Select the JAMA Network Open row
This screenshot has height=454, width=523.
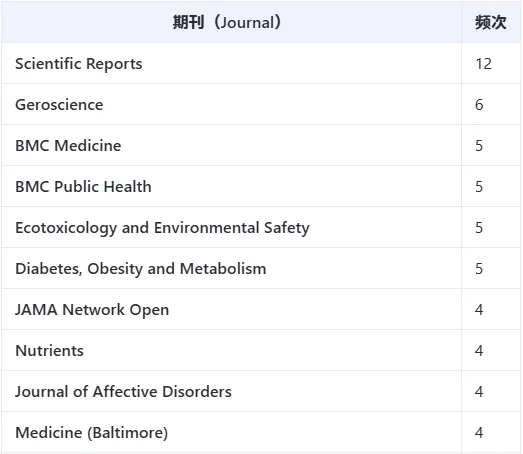261,310
